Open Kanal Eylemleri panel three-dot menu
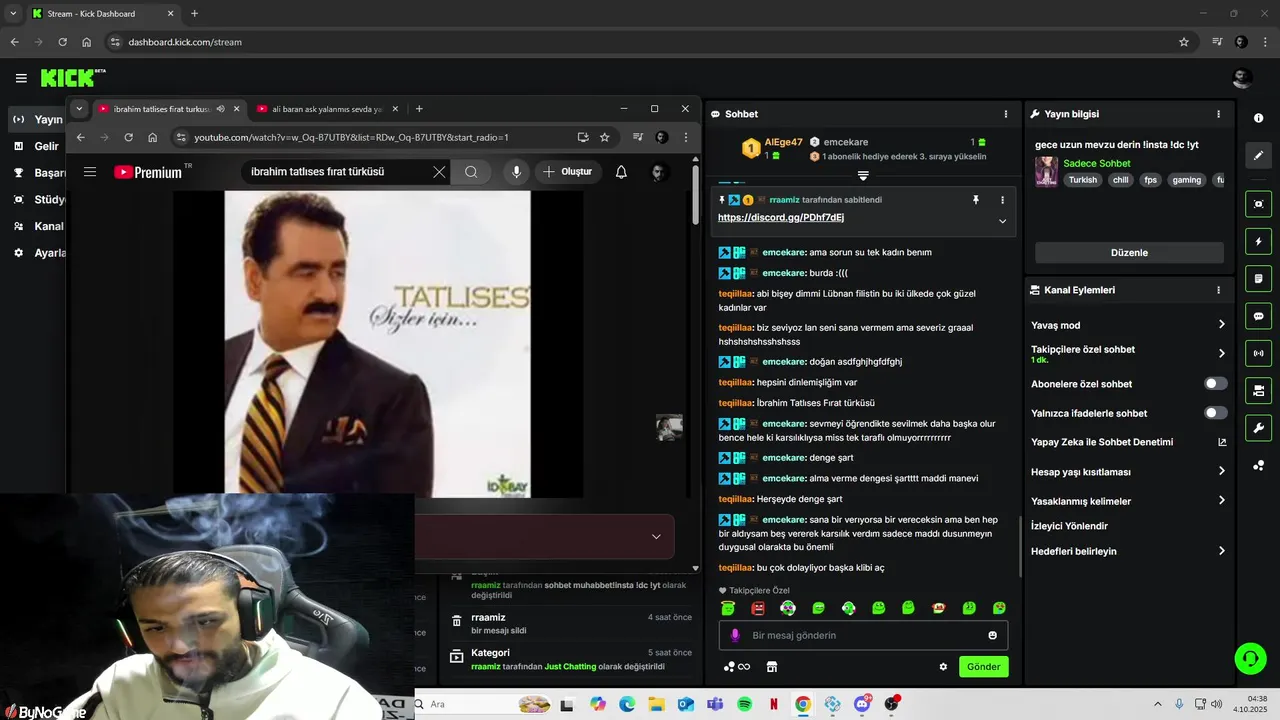 [x=1218, y=290]
